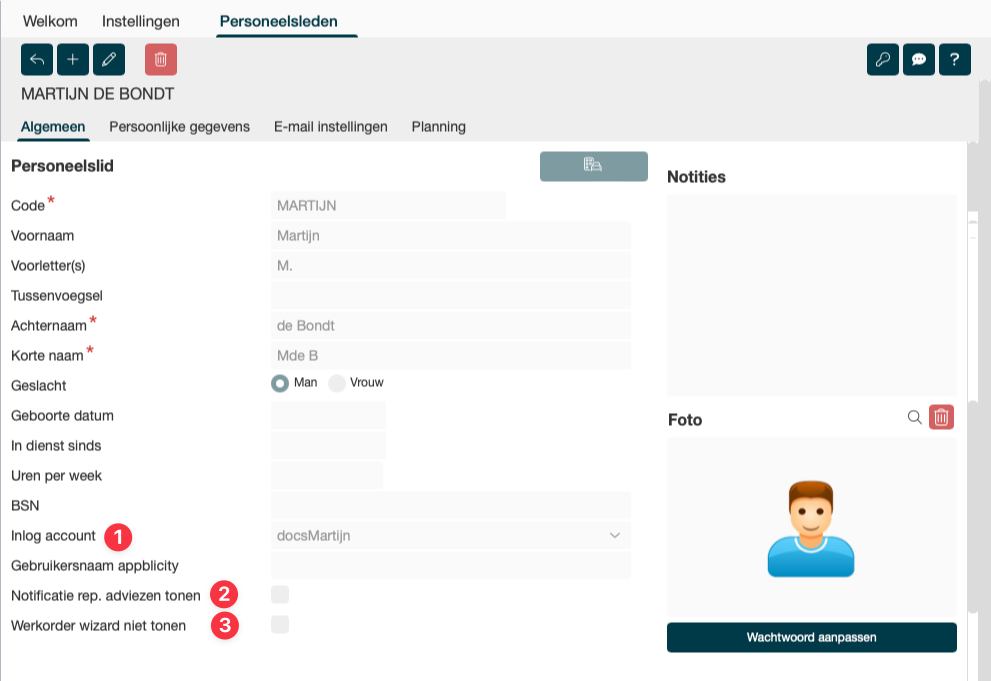Select the Man radio button
This screenshot has height=681, width=991.
[x=280, y=384]
